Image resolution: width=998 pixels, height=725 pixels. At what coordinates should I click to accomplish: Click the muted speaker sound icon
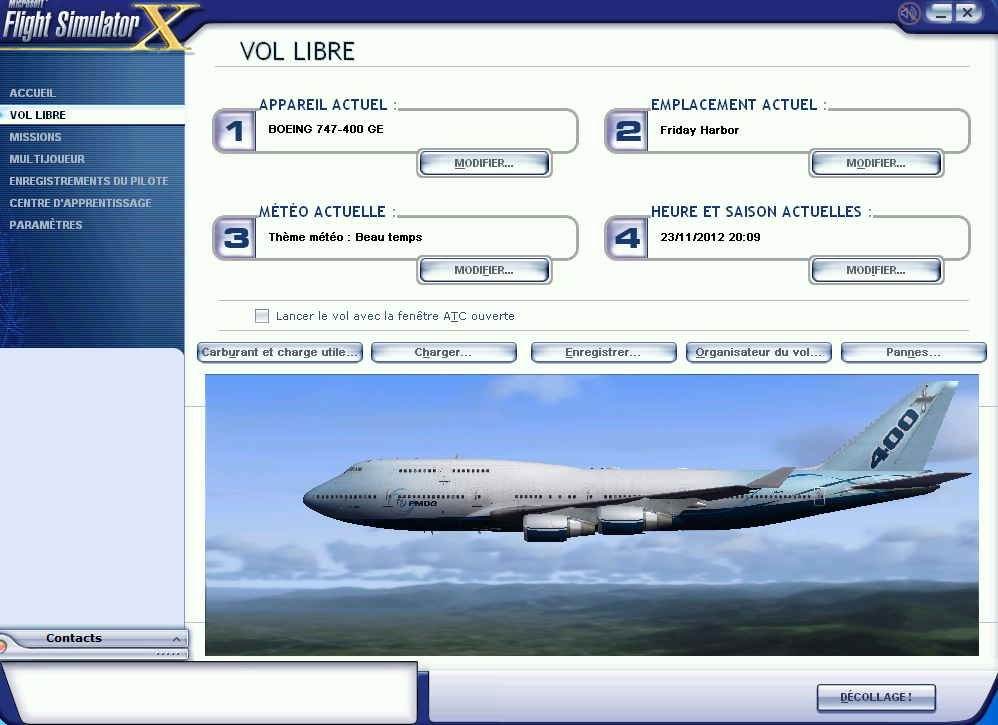pyautogui.click(x=908, y=13)
